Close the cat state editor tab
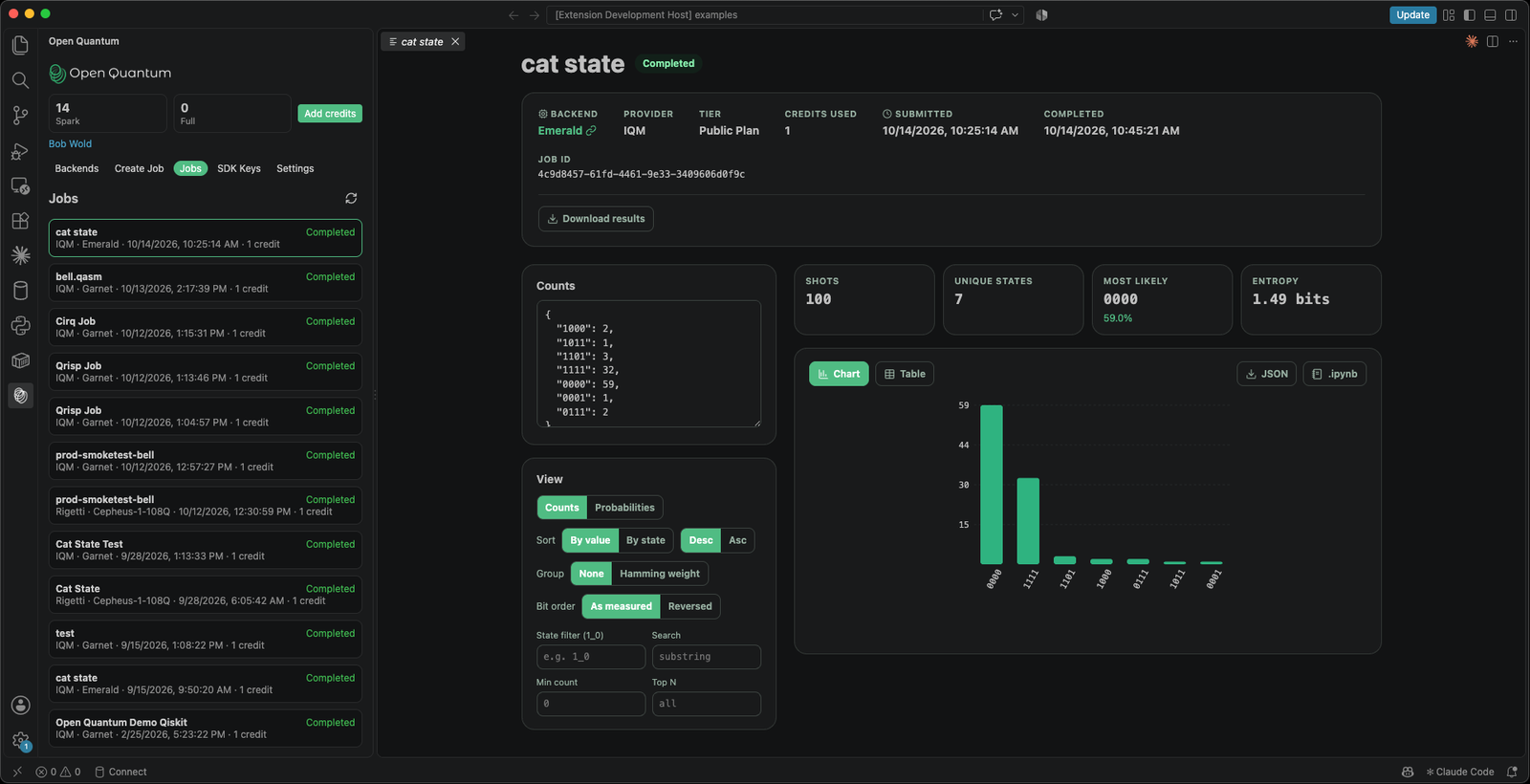This screenshot has width=1530, height=784. tap(455, 42)
